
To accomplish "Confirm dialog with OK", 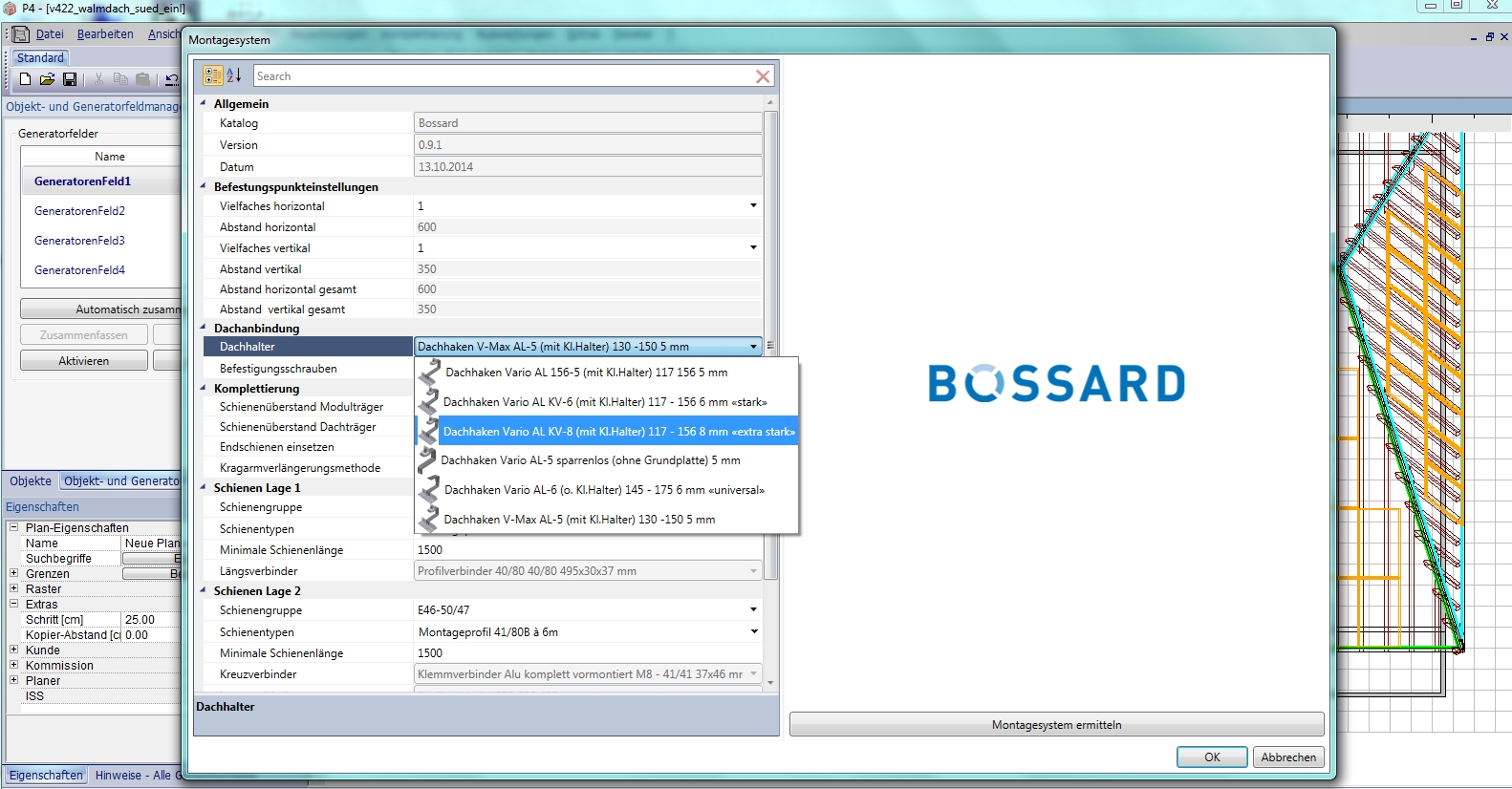I will tap(1212, 757).
